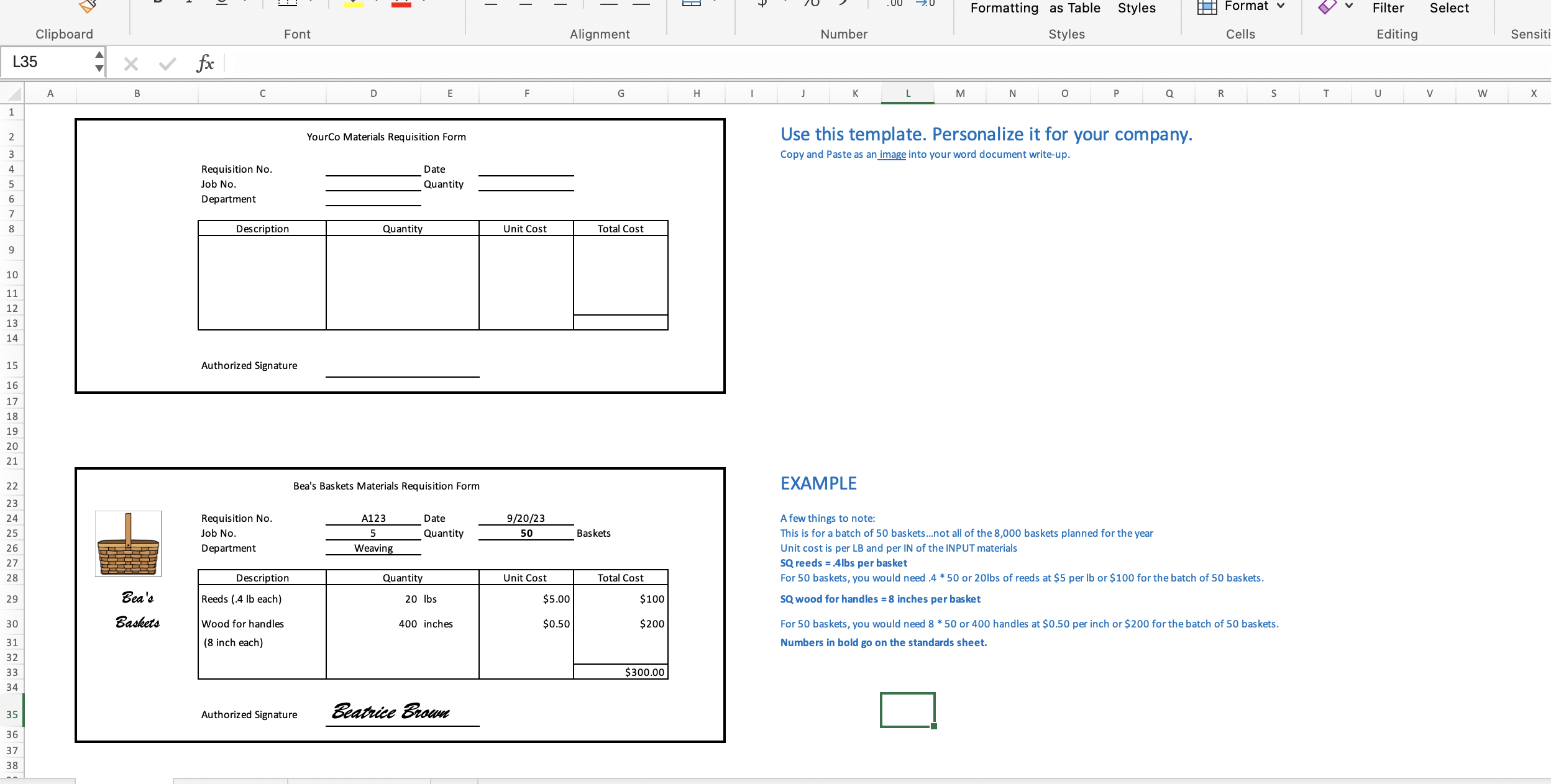Expand the Clear eraser dropdown arrow
Screen dimensions: 1551x784
point(1349,6)
